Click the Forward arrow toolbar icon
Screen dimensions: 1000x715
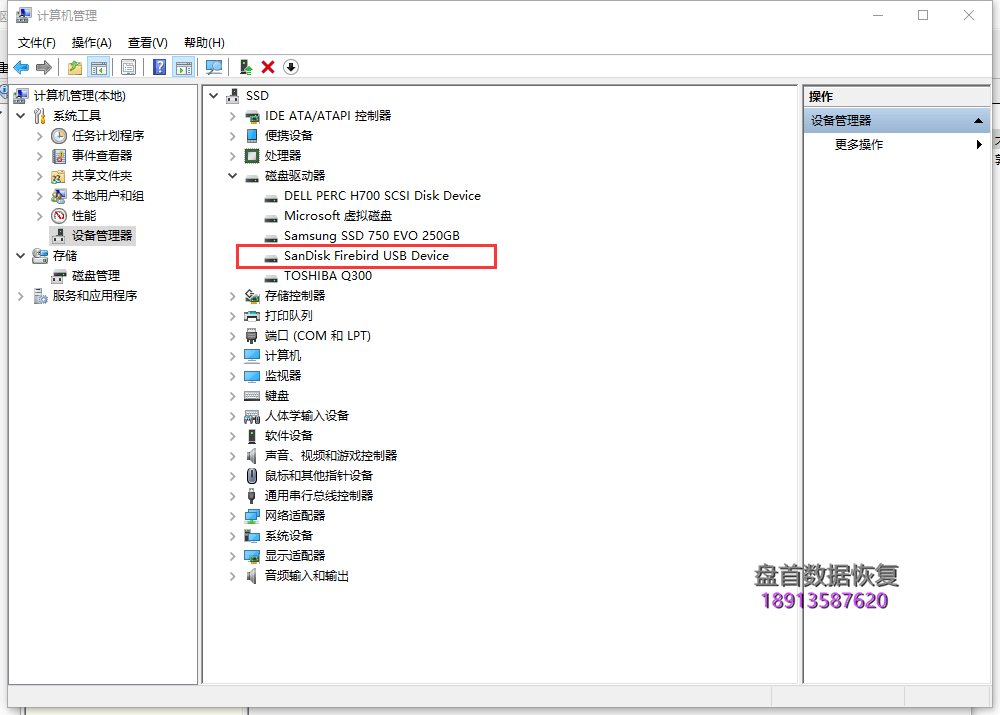coord(44,67)
